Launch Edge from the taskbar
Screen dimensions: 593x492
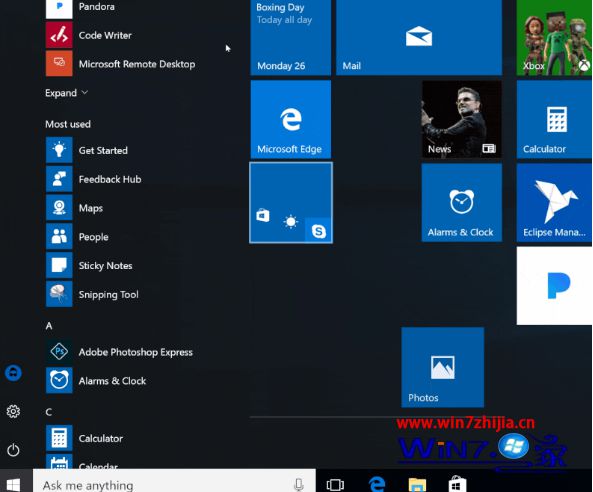tap(377, 484)
